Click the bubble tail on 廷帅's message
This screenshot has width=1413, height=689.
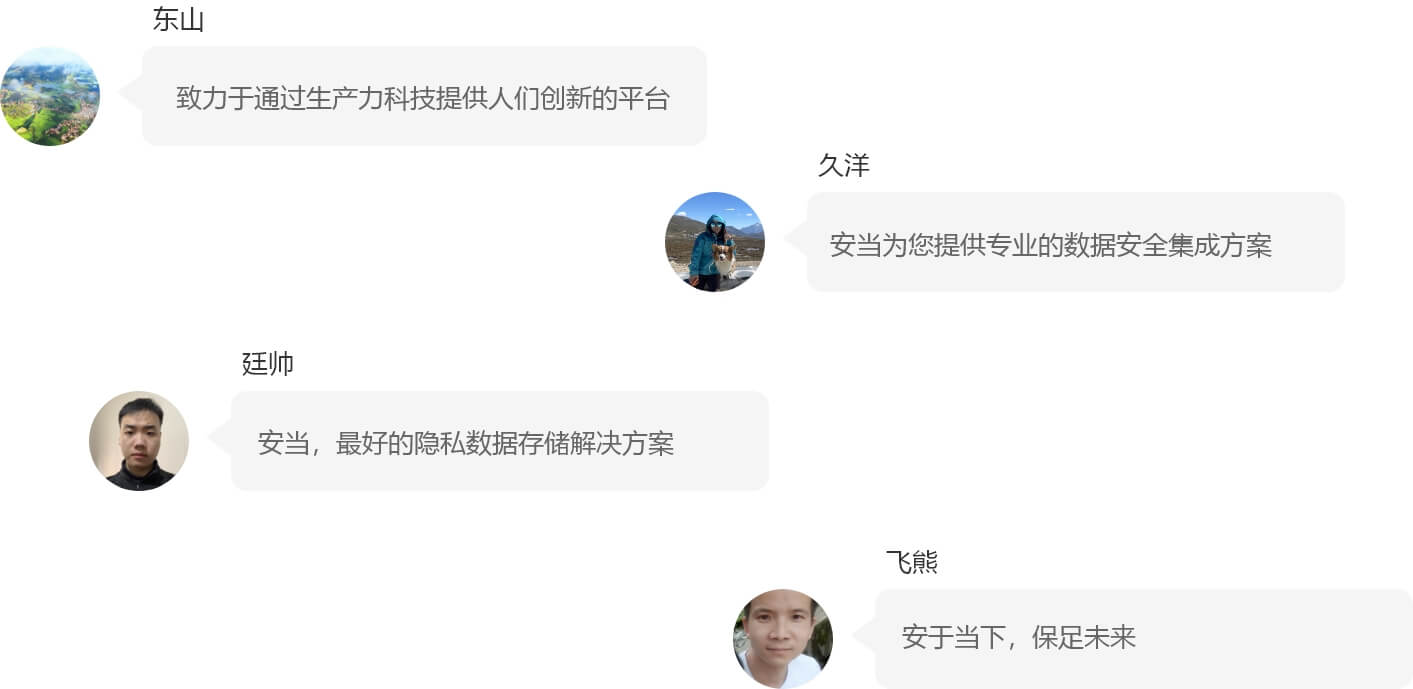click(x=220, y=438)
